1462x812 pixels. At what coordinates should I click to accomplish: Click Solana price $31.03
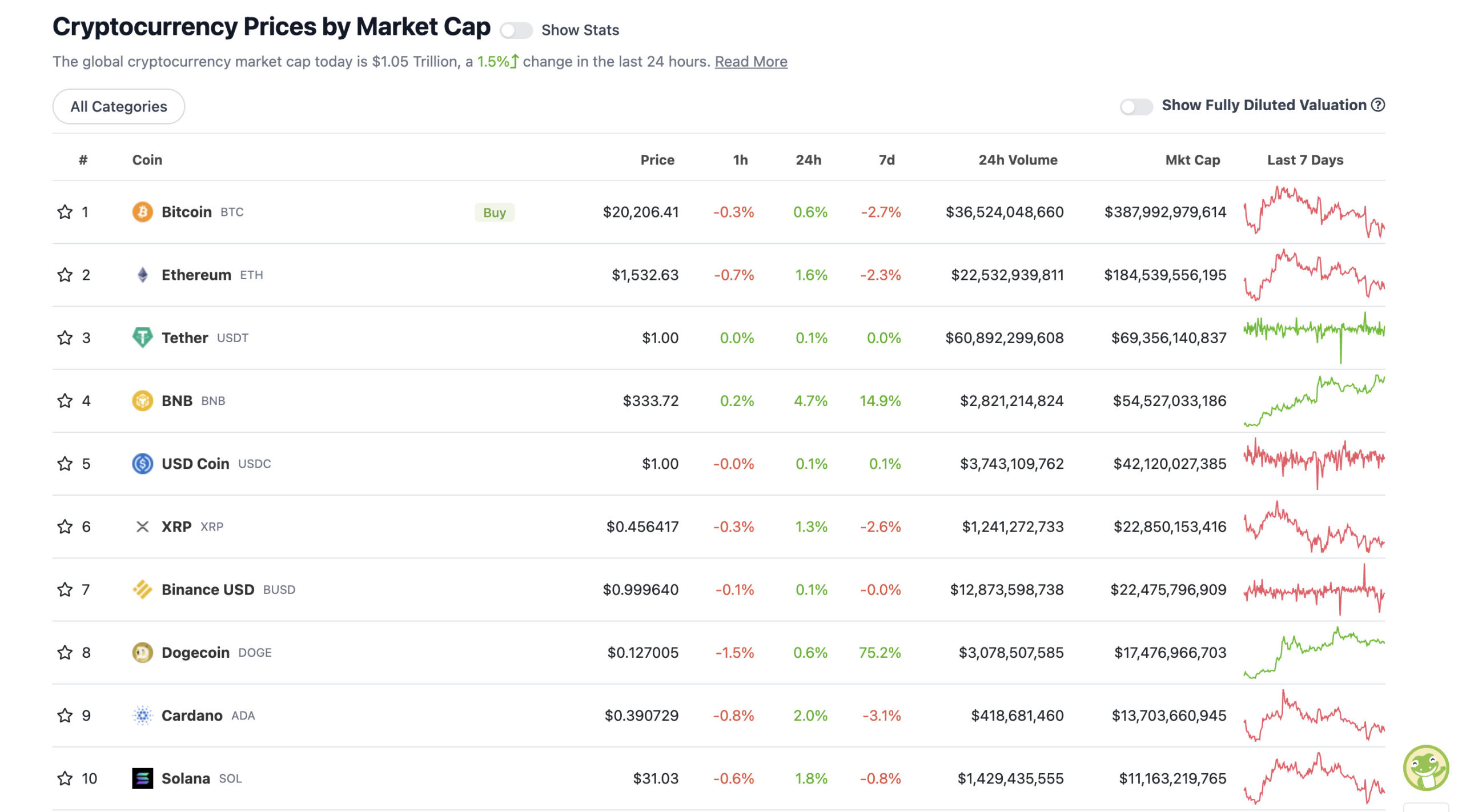(656, 778)
